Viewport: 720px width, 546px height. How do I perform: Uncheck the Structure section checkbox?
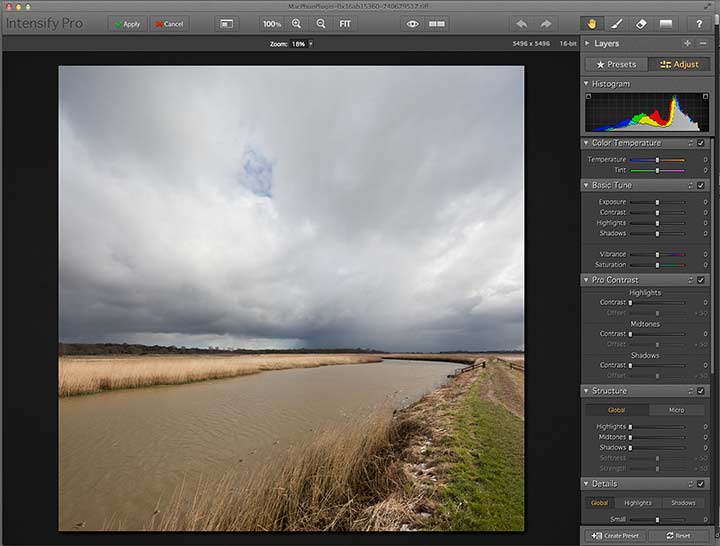coord(701,391)
